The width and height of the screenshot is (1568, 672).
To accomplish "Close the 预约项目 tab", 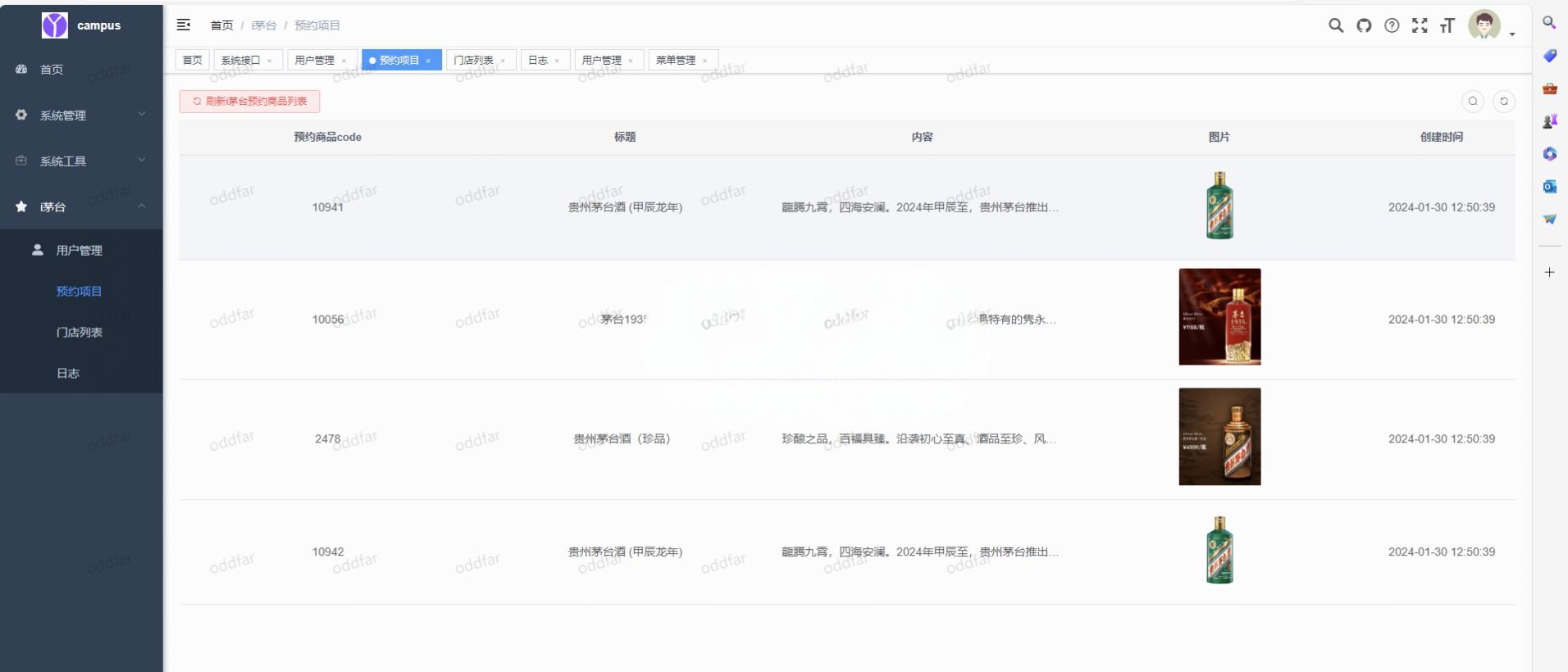I will pyautogui.click(x=428, y=61).
